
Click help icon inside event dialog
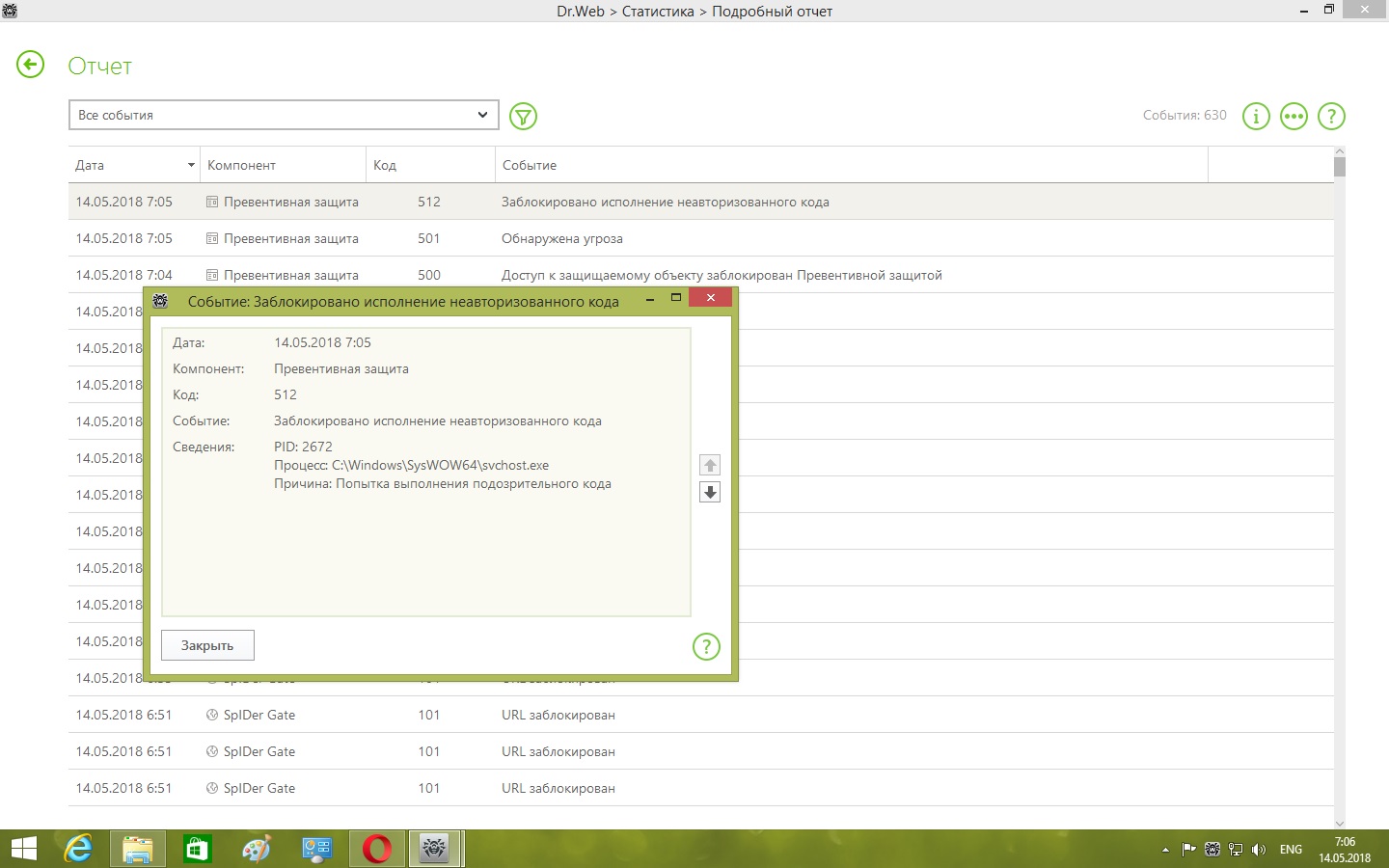706,646
